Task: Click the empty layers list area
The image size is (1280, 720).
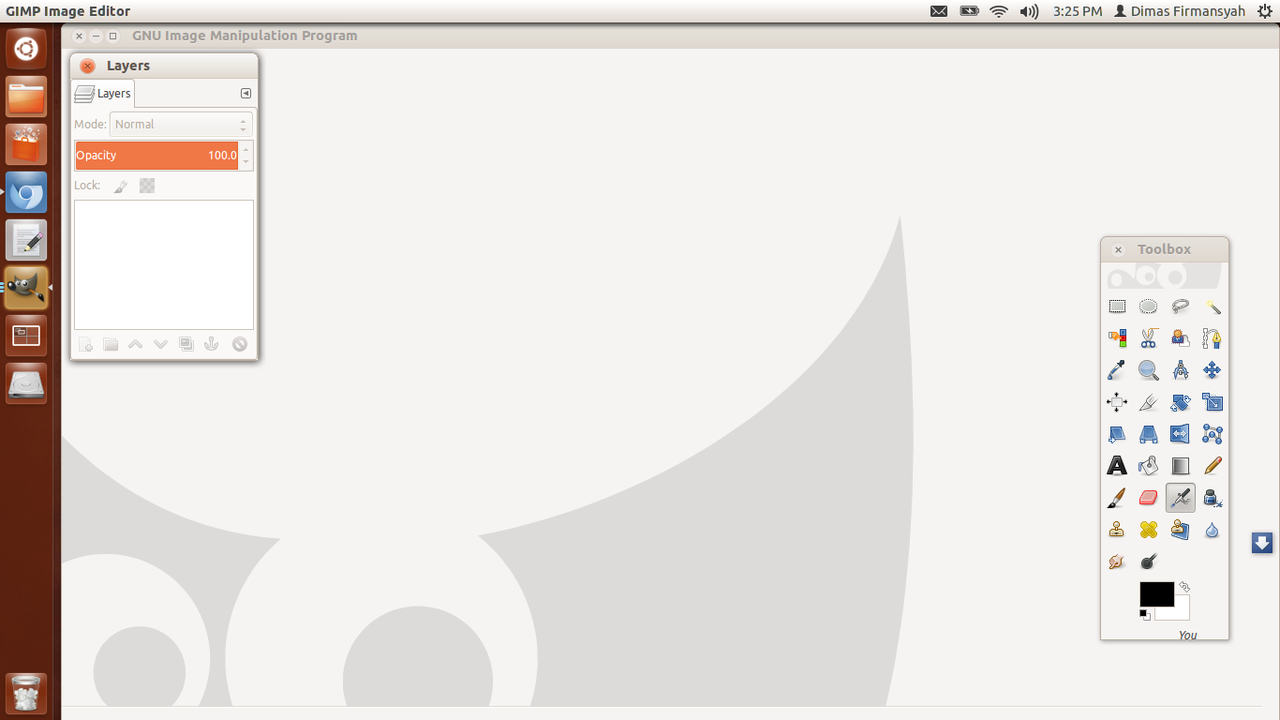Action: (x=164, y=265)
